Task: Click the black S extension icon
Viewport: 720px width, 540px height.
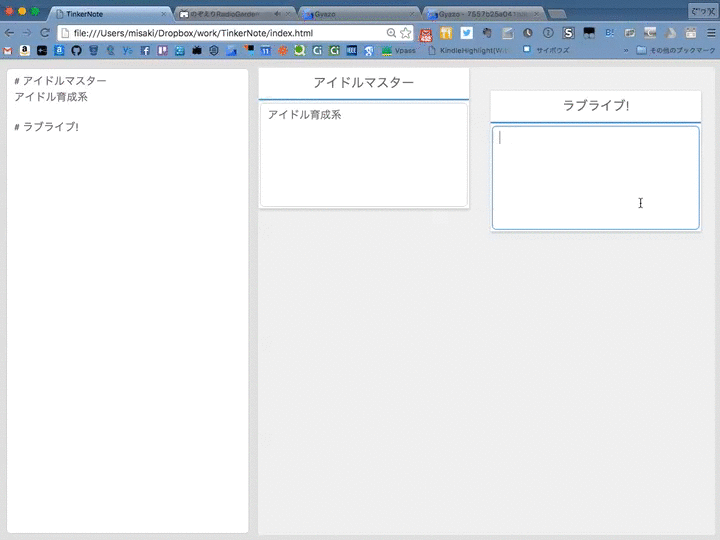Action: coord(568,33)
